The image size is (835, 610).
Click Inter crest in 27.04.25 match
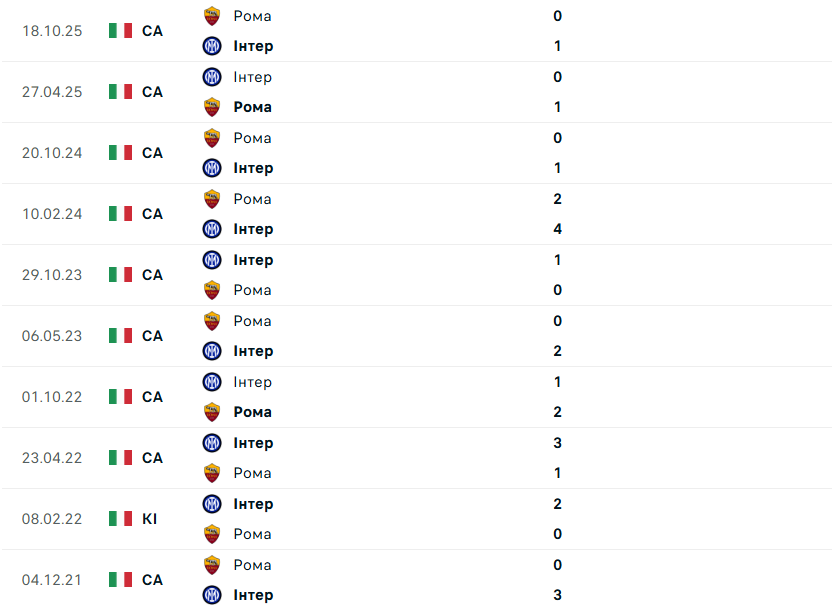pyautogui.click(x=211, y=77)
